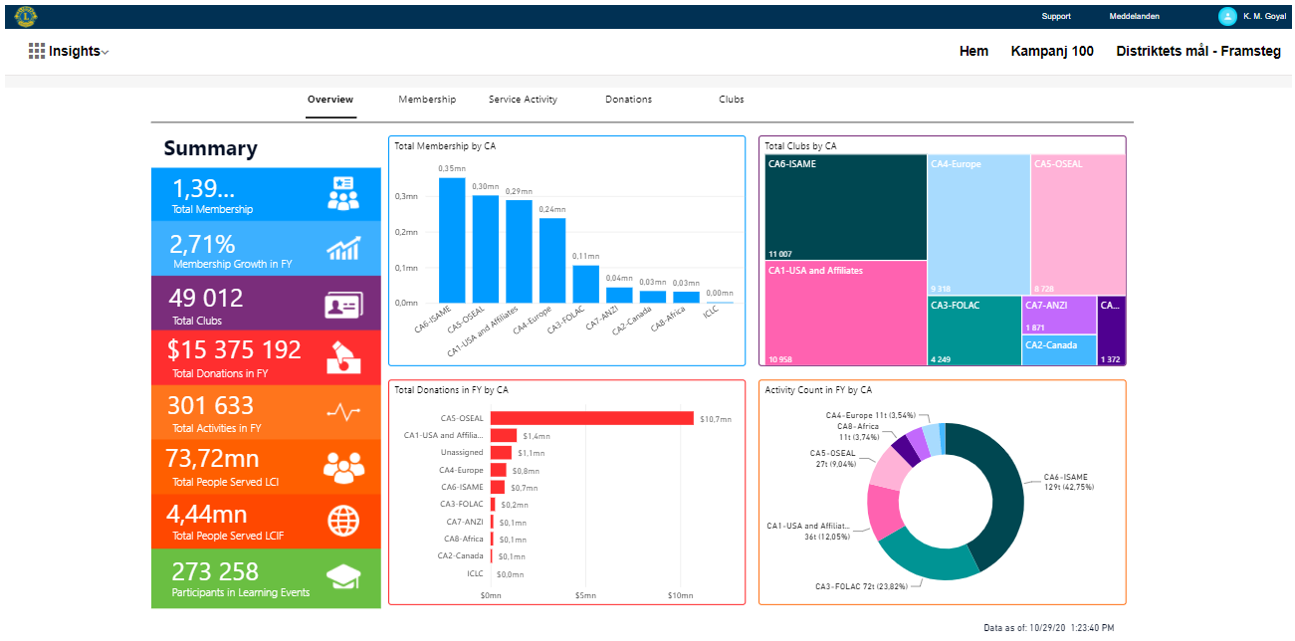The height and width of the screenshot is (641, 1295).
Task: Click the Lions Club logo icon
Action: point(26,15)
